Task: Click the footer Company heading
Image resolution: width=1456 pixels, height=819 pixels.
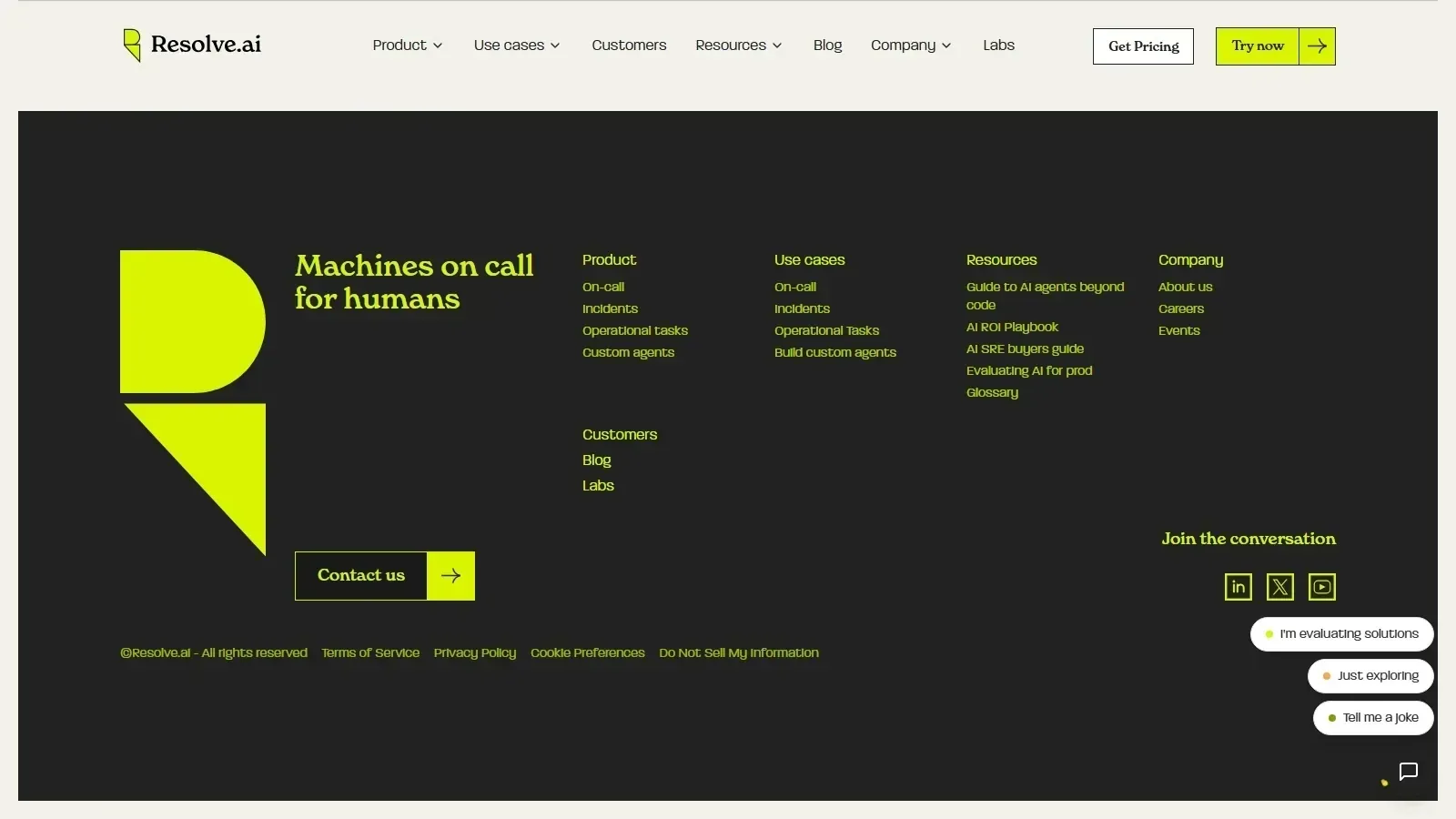Action: point(1190,260)
